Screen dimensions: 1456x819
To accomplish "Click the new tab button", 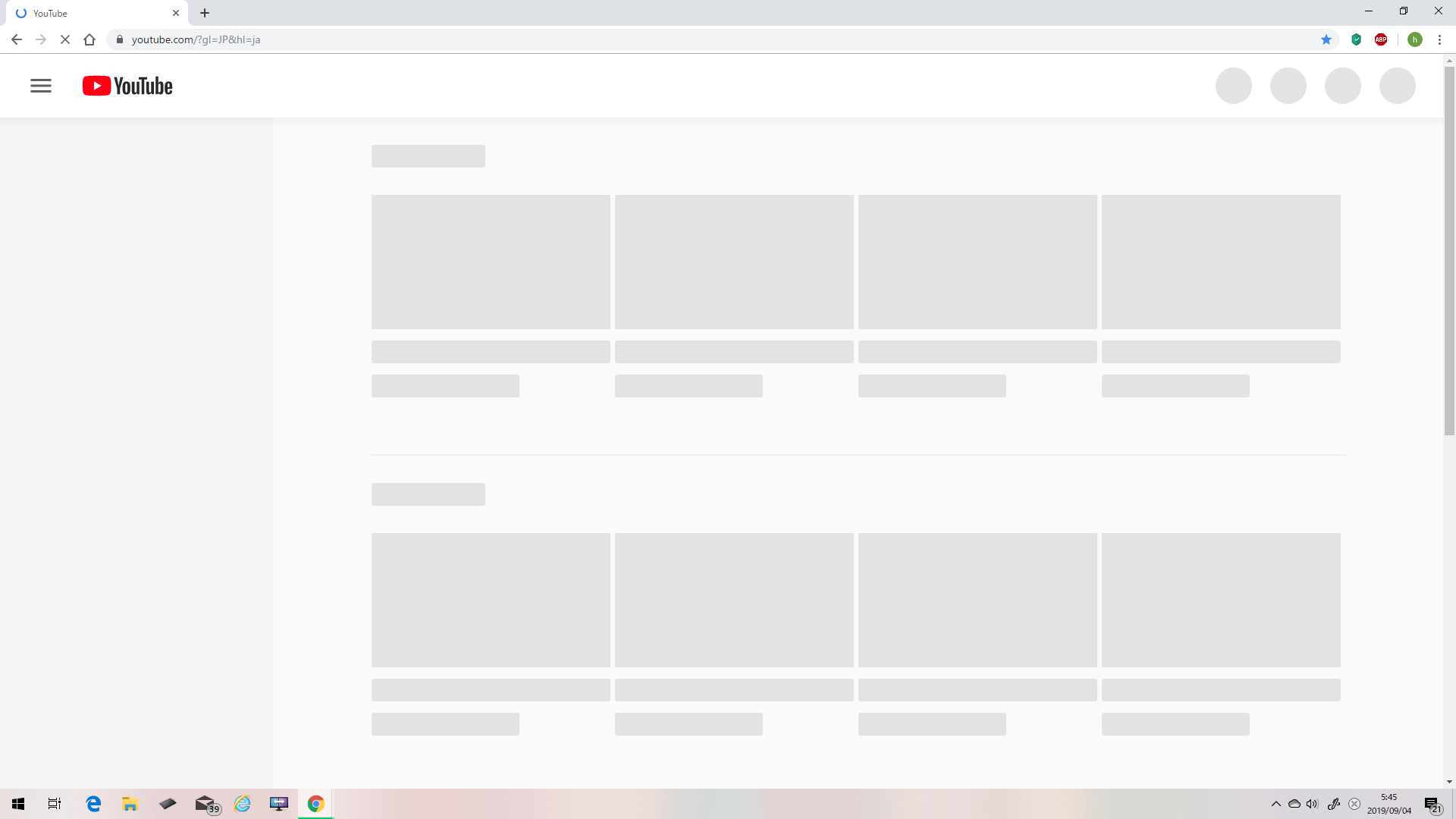I will 205,13.
